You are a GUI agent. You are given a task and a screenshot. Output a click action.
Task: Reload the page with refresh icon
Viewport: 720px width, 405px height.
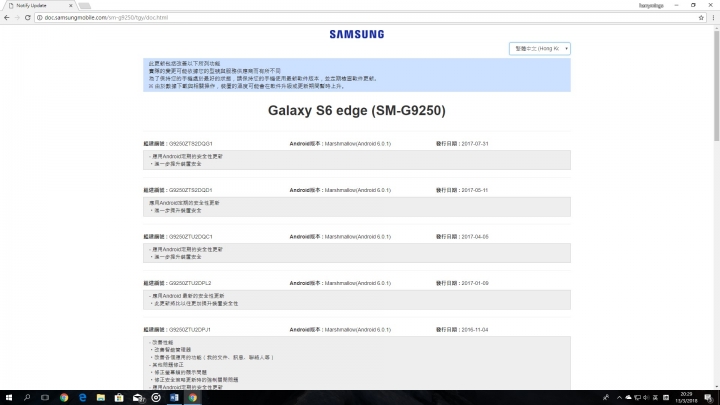pos(28,17)
